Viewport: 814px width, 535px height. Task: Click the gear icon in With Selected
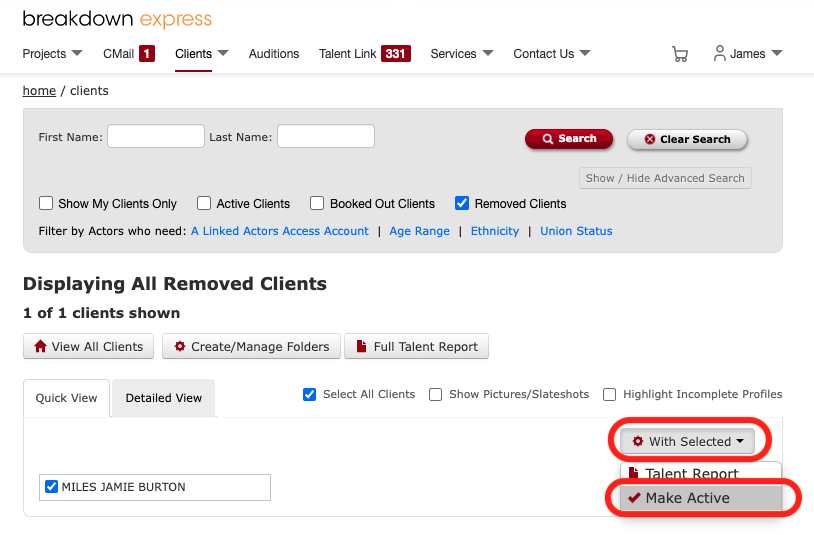[x=637, y=441]
